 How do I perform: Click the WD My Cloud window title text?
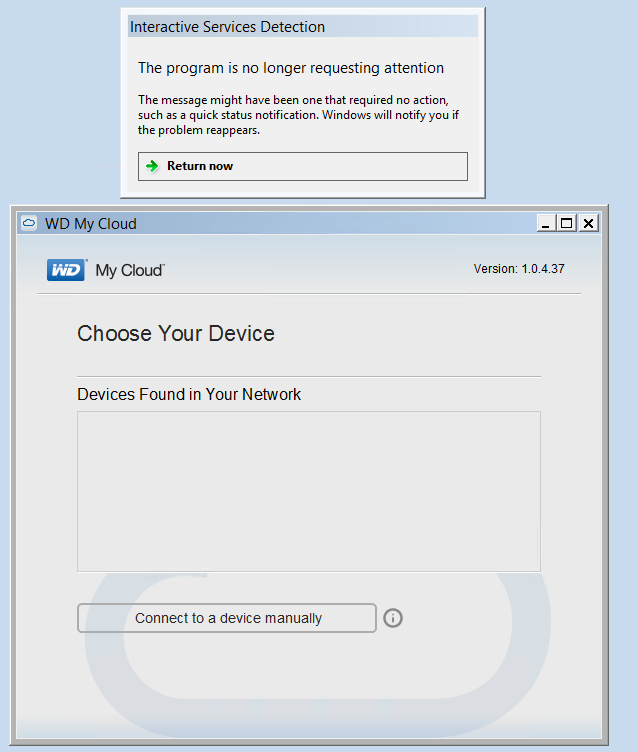pyautogui.click(x=91, y=223)
